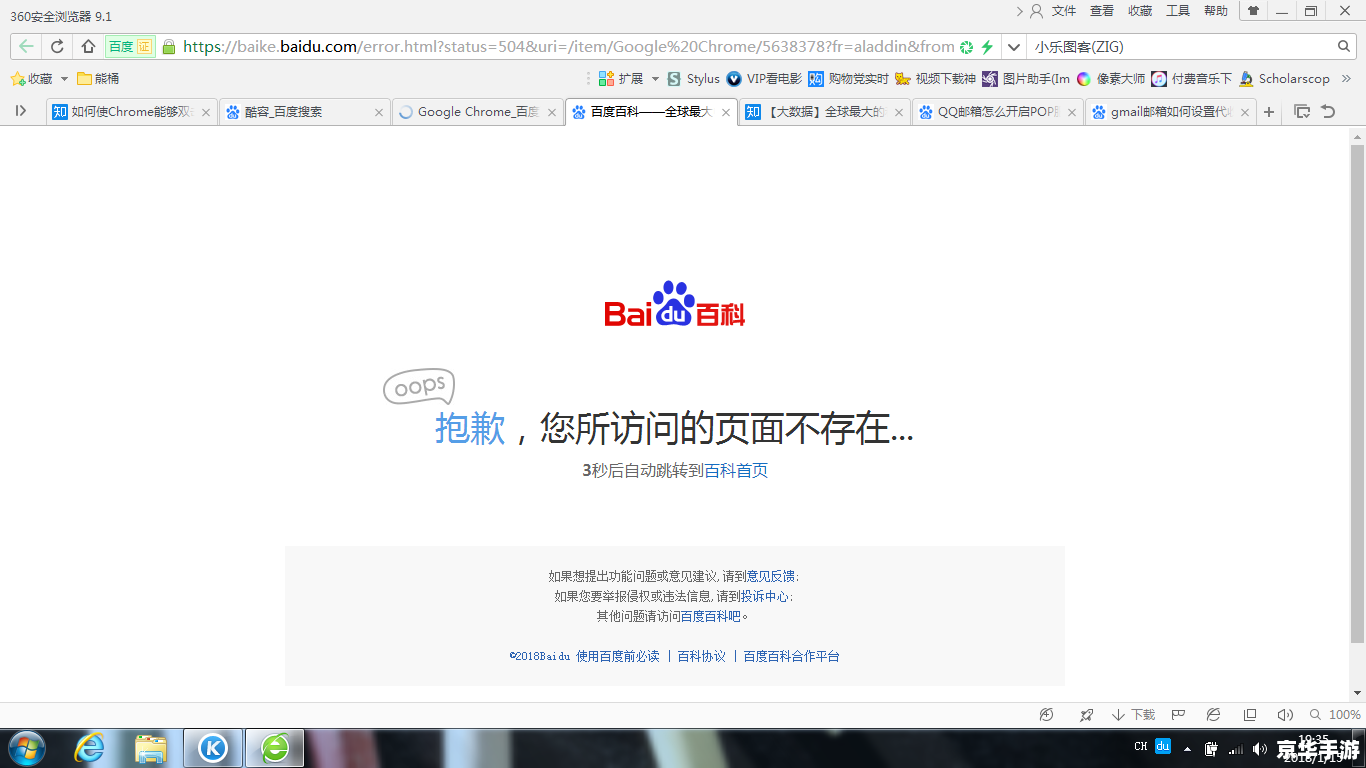1366x768 pixels.
Task: Open the 帮助 menu
Action: (1216, 11)
